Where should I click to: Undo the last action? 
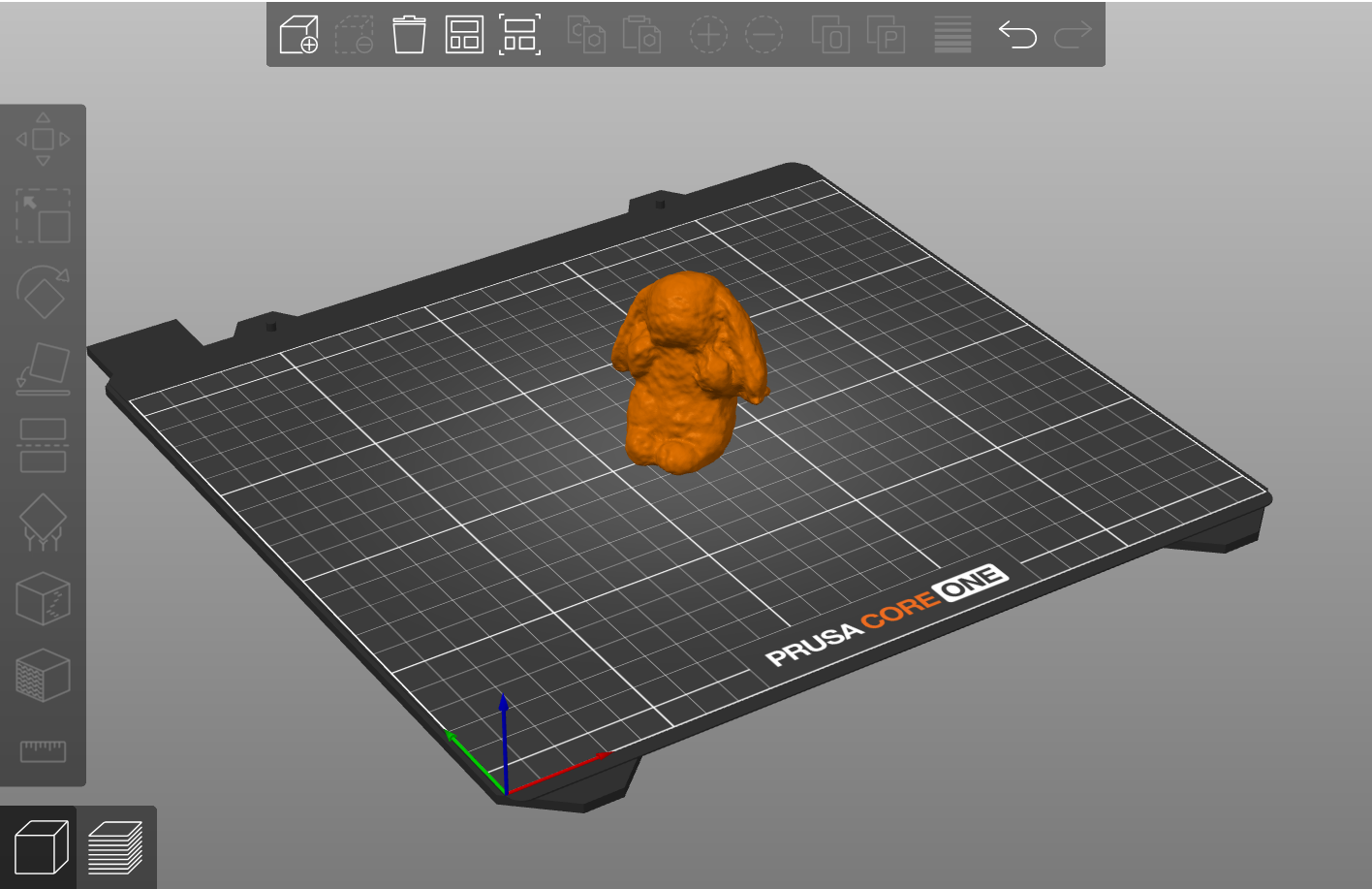click(x=1017, y=35)
